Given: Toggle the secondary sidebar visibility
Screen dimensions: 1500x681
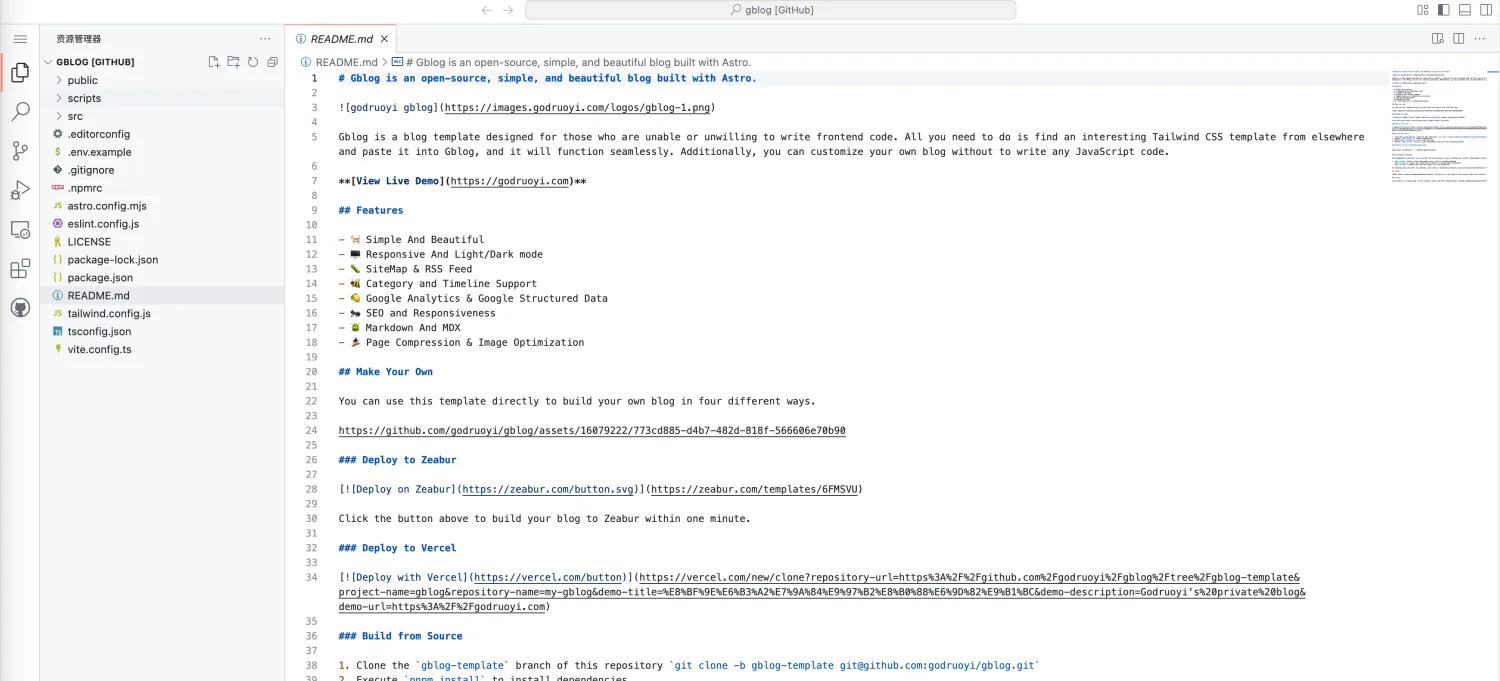Looking at the screenshot, I should [x=1485, y=10].
